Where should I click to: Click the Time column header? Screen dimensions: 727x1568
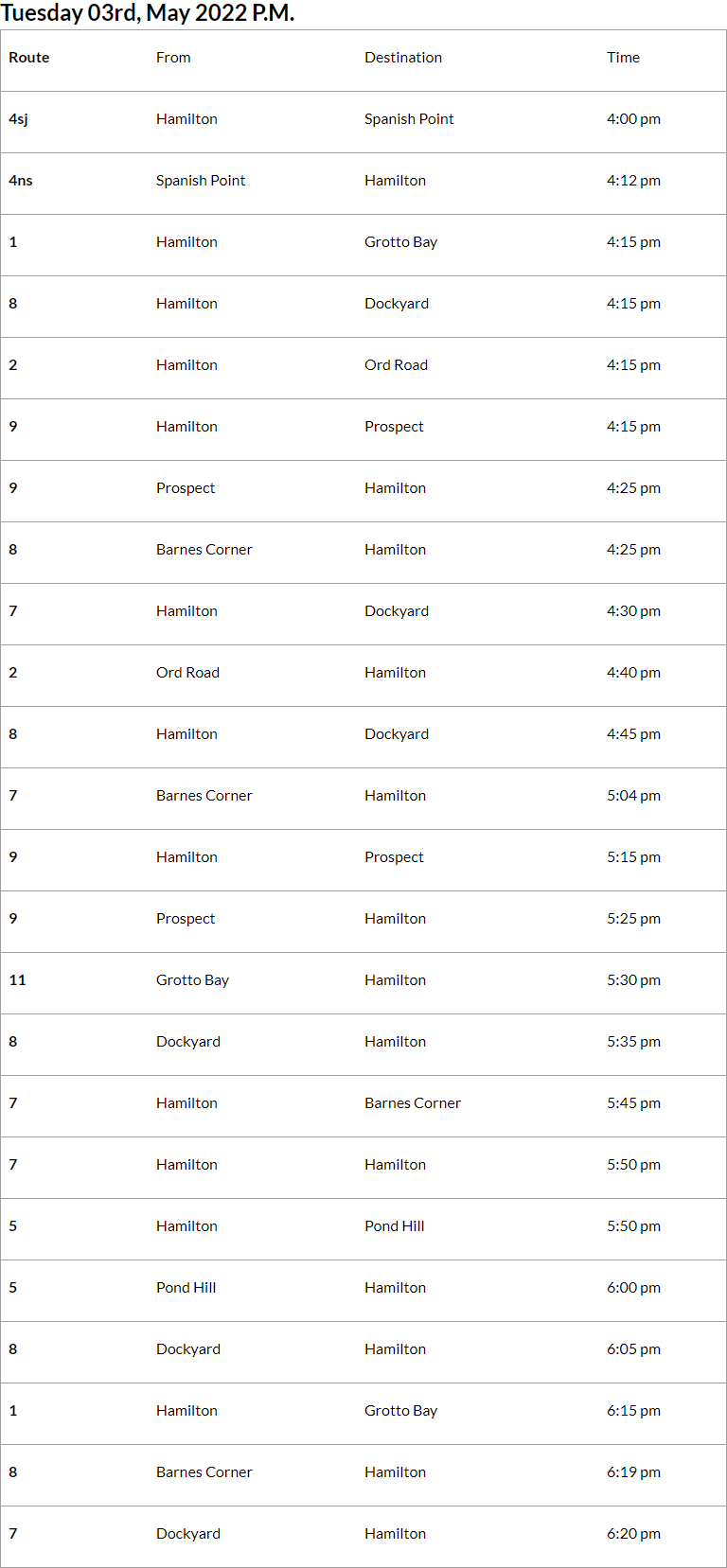pyautogui.click(x=623, y=58)
